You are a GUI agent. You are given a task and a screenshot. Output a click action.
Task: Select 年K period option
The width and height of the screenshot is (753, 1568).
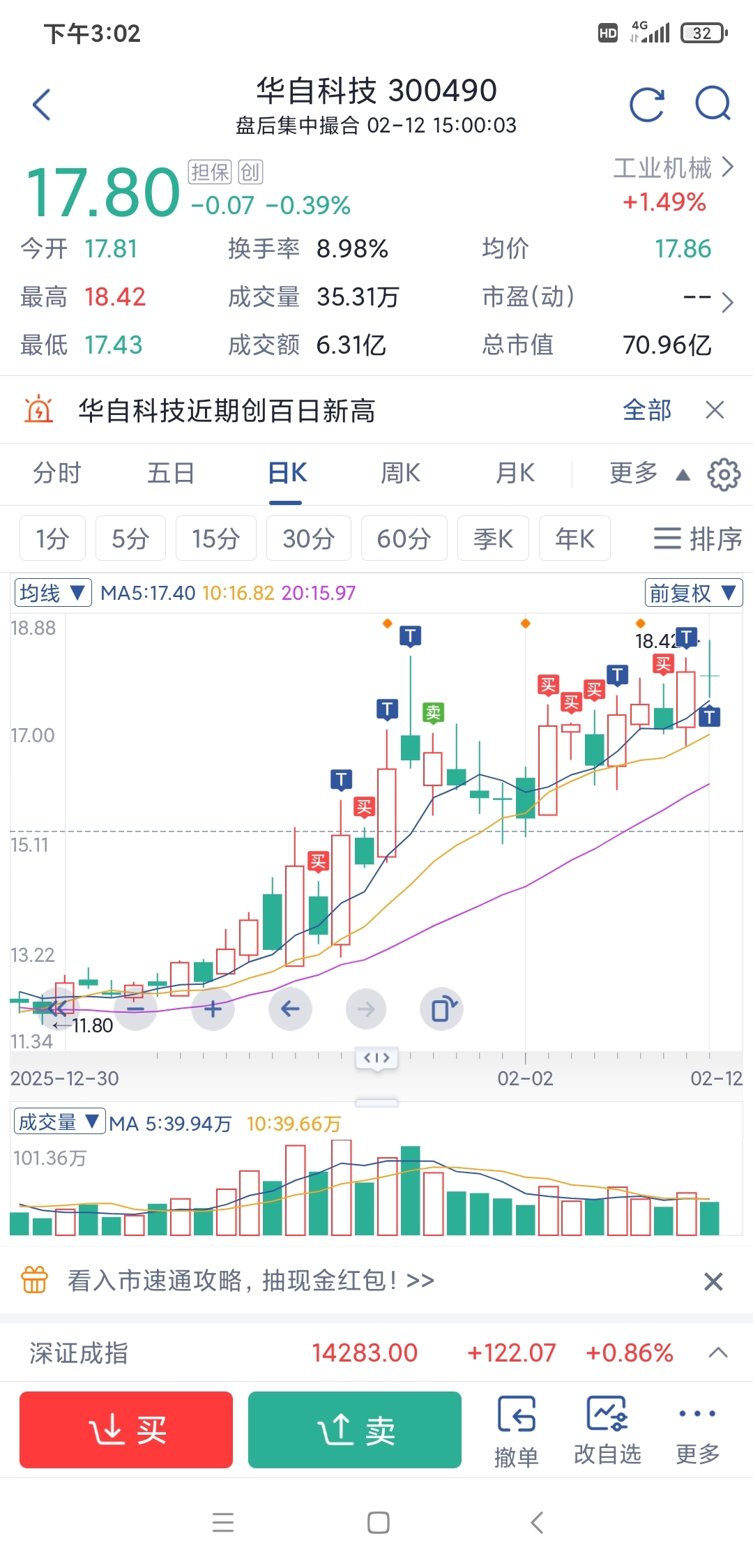[x=575, y=538]
